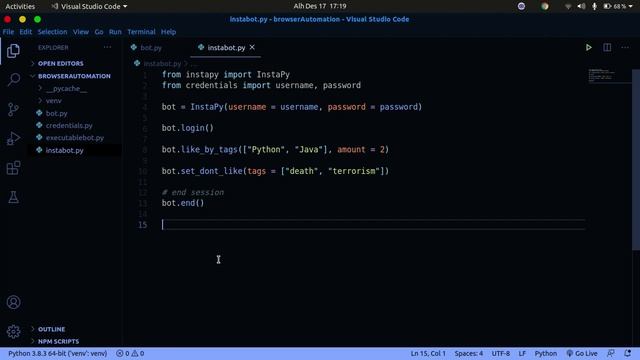Open the View menu

(81, 32)
